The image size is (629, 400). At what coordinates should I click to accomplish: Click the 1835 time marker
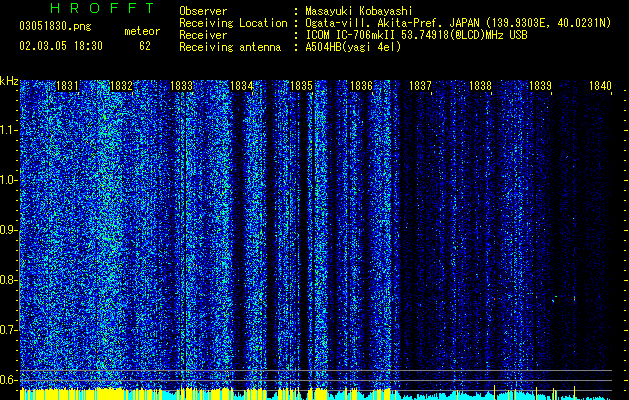click(301, 85)
